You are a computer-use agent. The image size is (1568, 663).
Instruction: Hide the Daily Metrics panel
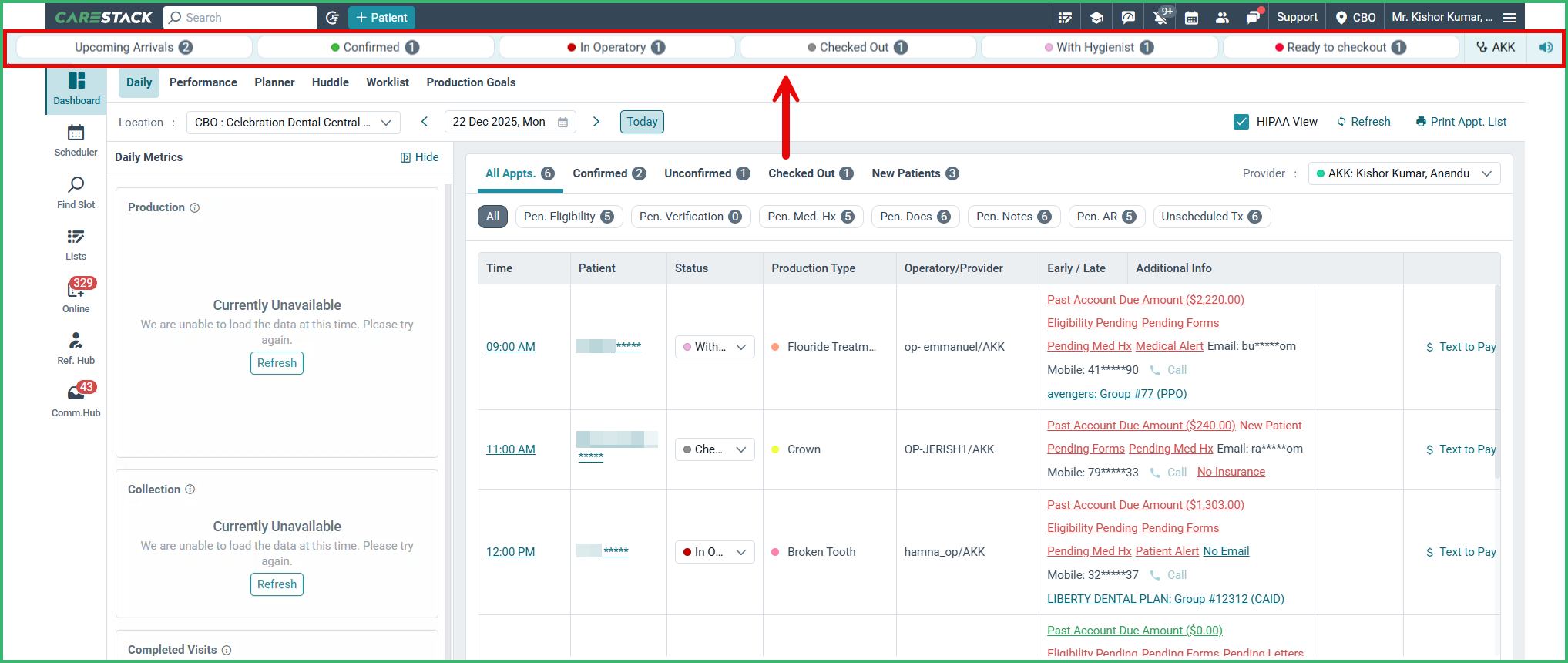click(419, 157)
